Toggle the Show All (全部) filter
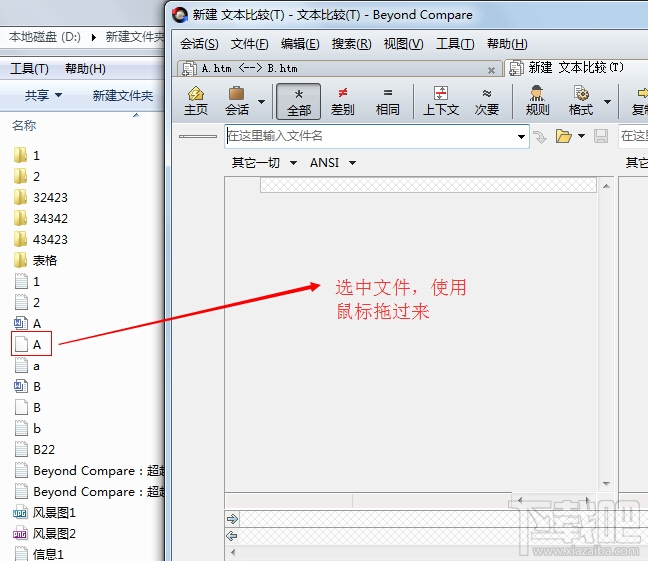The height and width of the screenshot is (561, 648). (x=298, y=101)
